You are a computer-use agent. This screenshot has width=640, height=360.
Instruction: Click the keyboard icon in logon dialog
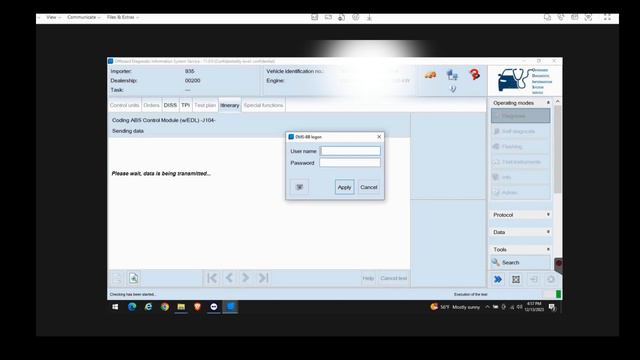coord(300,187)
